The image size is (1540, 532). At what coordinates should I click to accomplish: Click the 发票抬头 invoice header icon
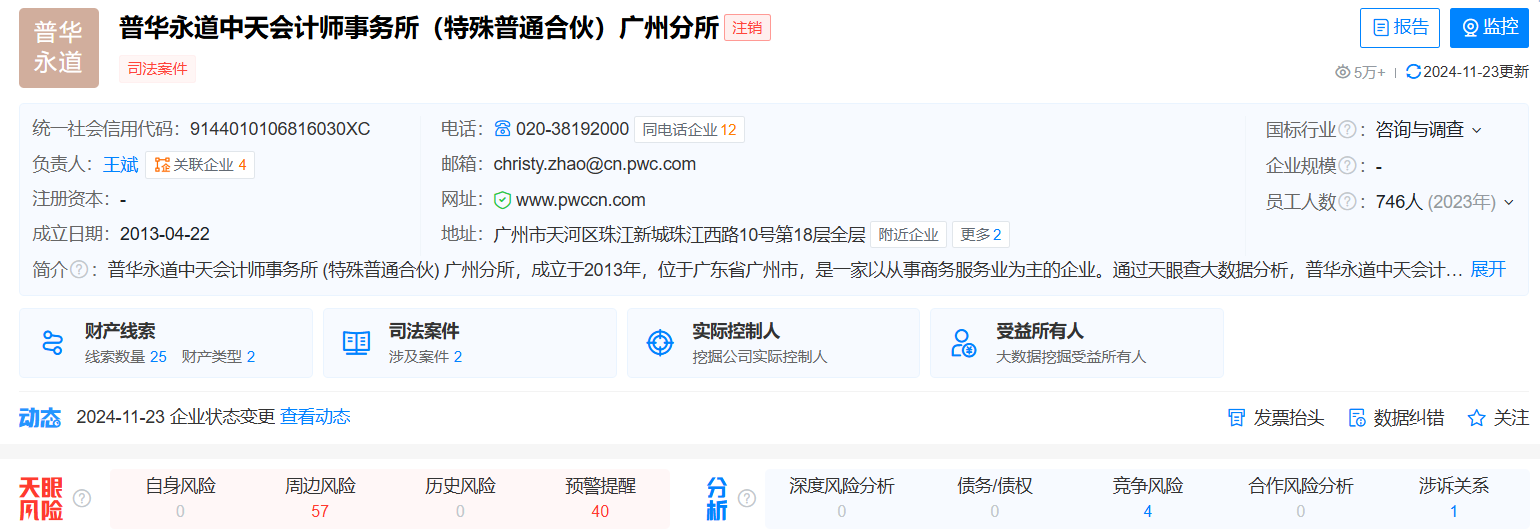tap(1236, 418)
